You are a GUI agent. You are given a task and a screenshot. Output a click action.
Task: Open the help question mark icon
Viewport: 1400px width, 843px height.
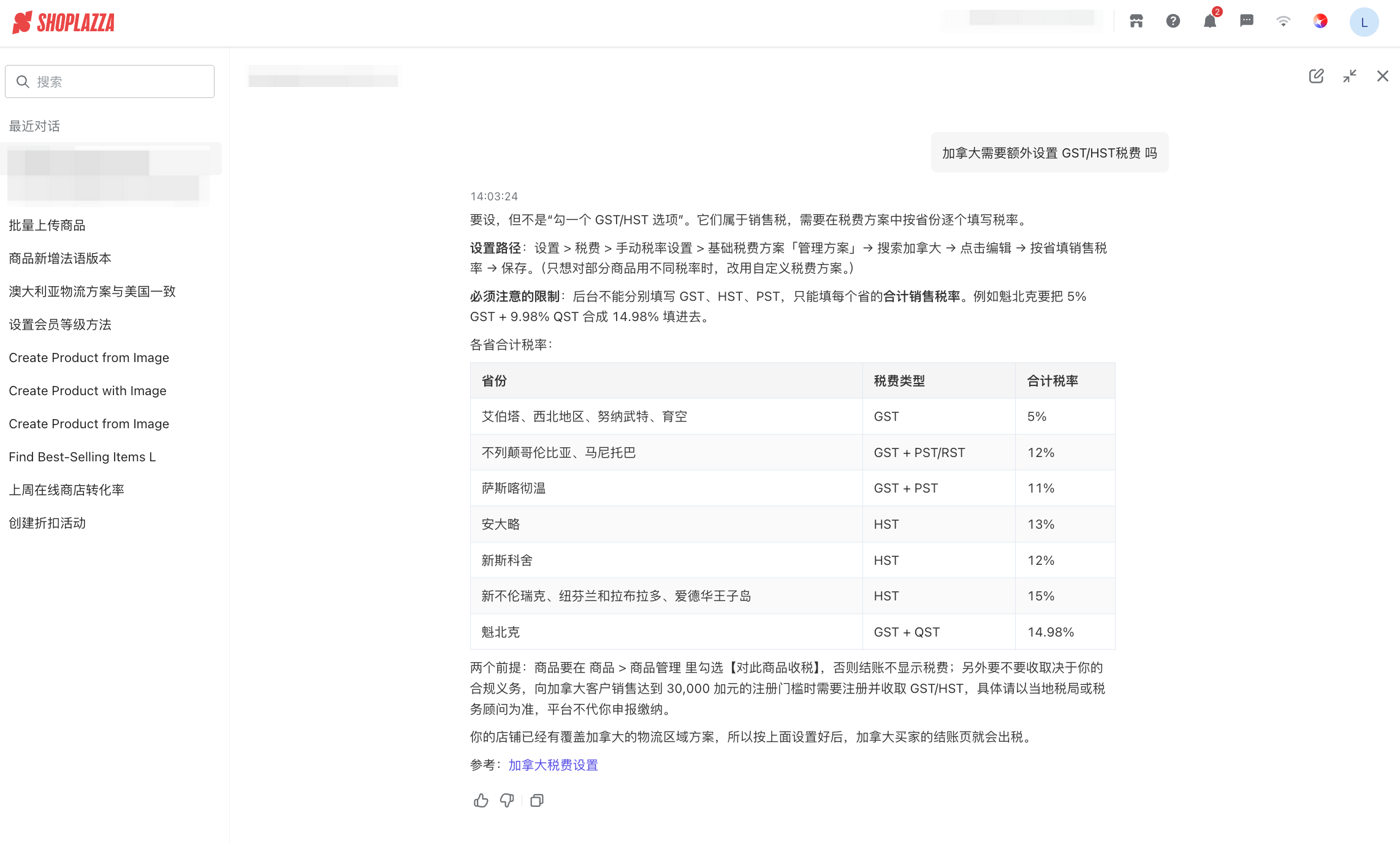coord(1173,21)
